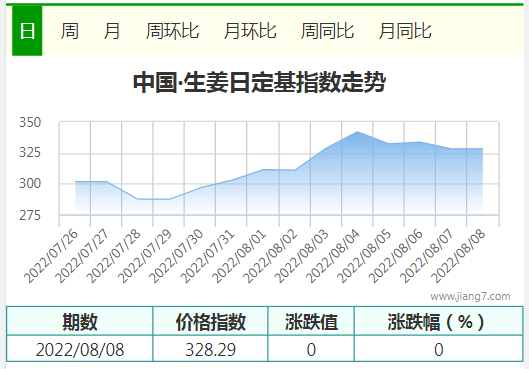
Task: Click the 期数 column header
Action: click(80, 321)
